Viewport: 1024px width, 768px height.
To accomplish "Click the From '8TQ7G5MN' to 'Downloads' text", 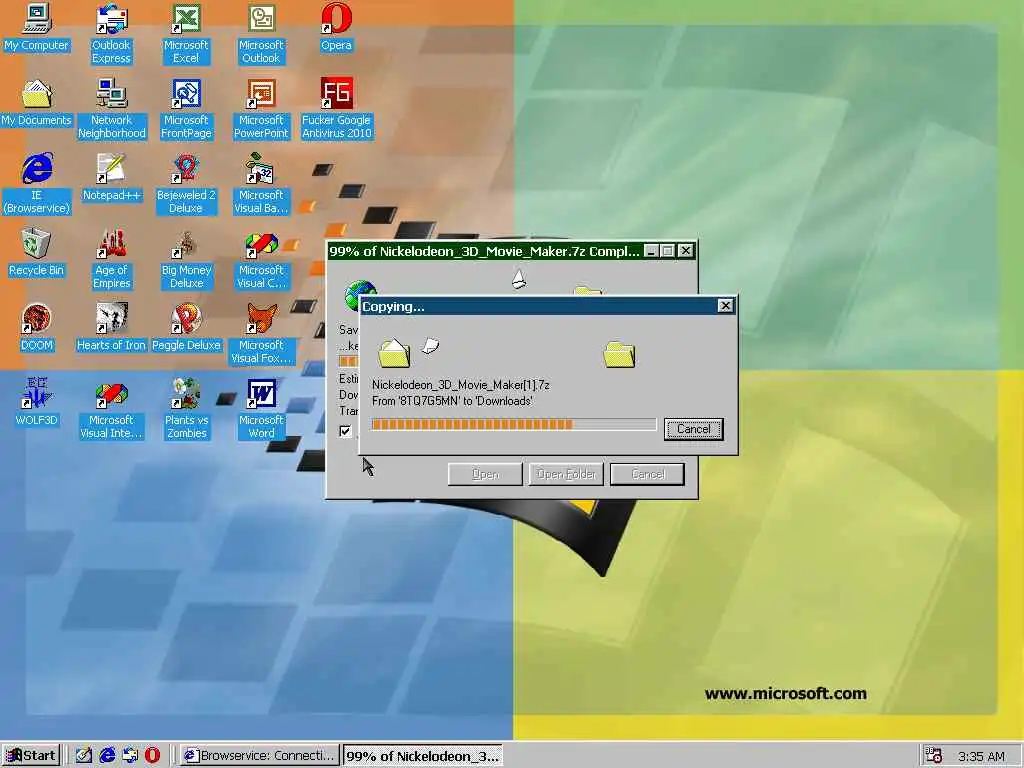I will (452, 401).
